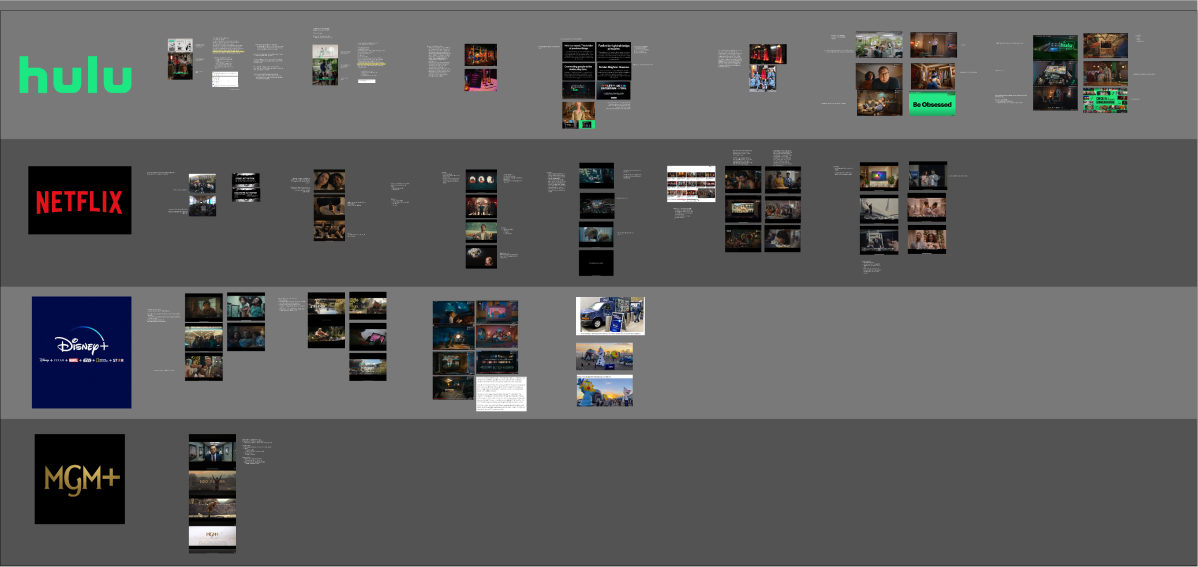This screenshot has width=1198, height=567.
Task: Select the man-in-suit still in MGM+ row
Action: point(212,452)
